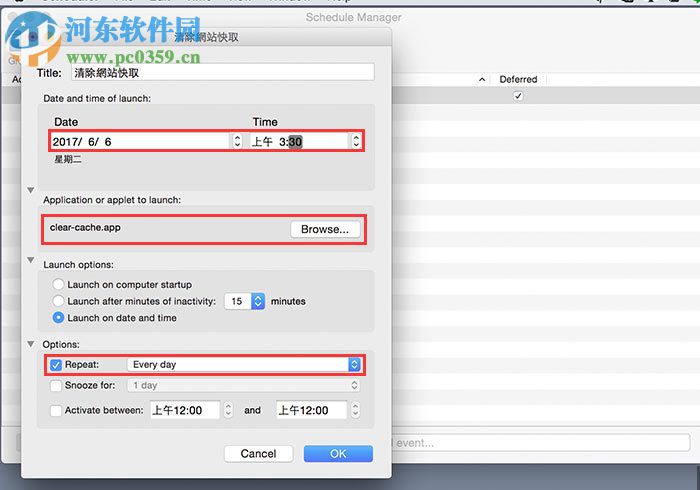This screenshot has height=490, width=700.
Task: Select Launch on computer startup
Action: [58, 284]
